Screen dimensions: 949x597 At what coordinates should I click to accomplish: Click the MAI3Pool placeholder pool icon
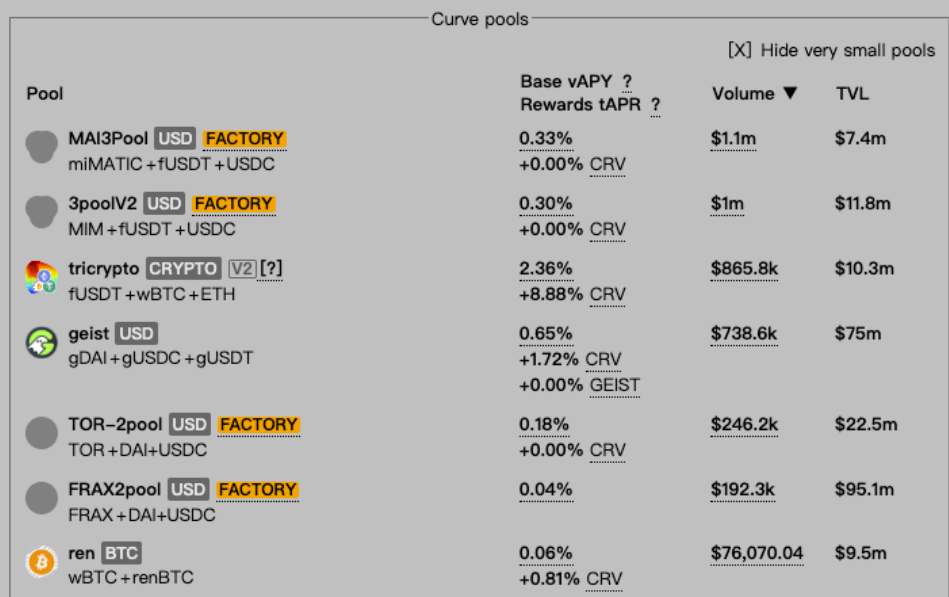[x=41, y=147]
